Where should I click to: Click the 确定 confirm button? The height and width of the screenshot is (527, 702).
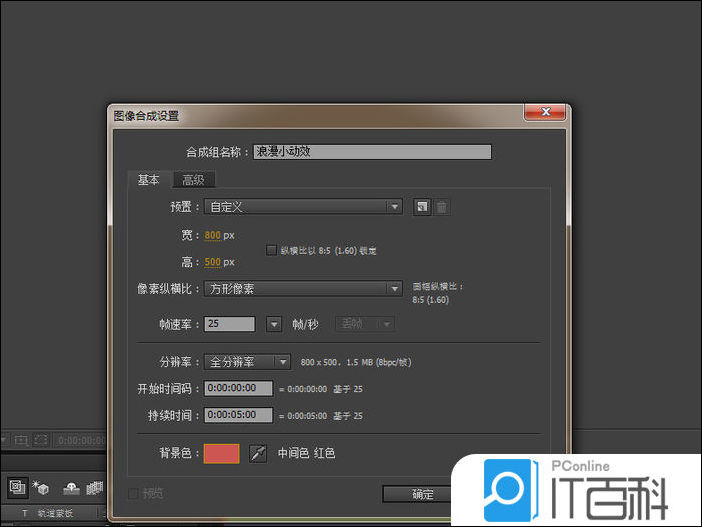423,494
